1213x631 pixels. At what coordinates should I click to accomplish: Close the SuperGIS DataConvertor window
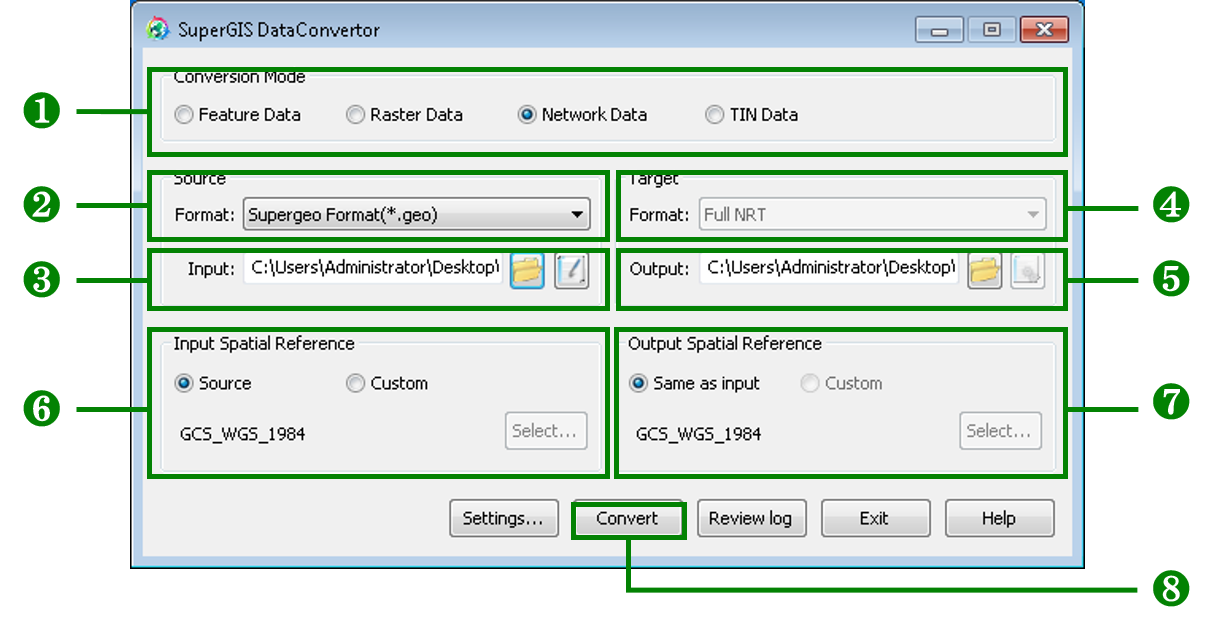pos(1044,29)
